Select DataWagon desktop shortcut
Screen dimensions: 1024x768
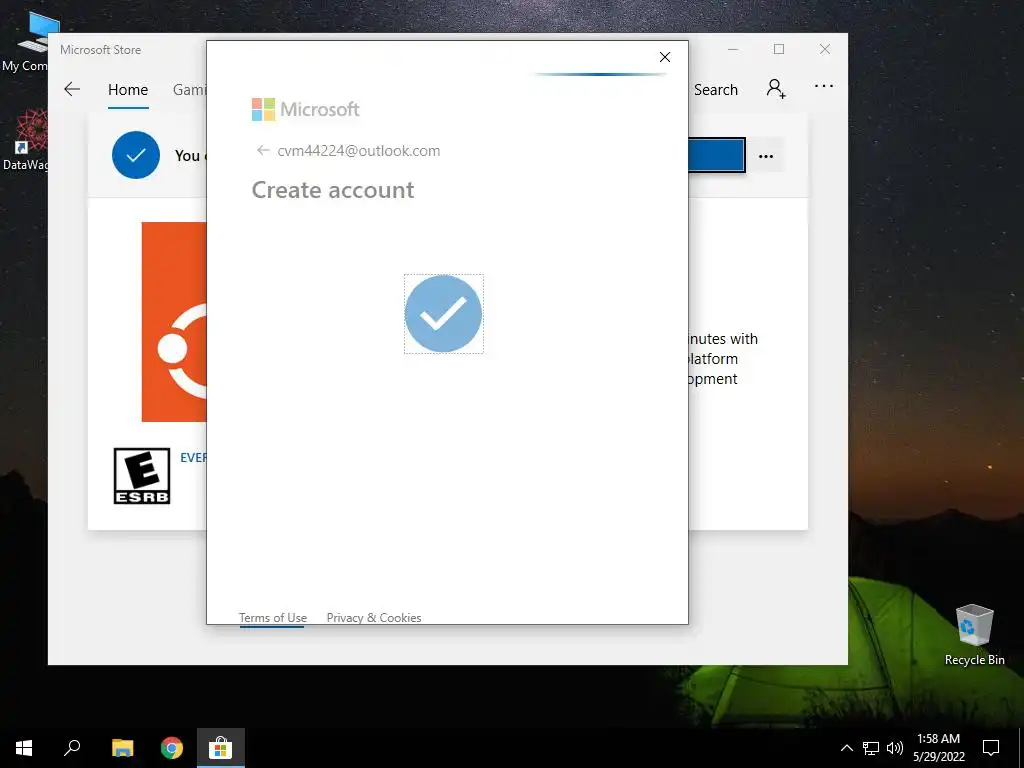point(26,140)
